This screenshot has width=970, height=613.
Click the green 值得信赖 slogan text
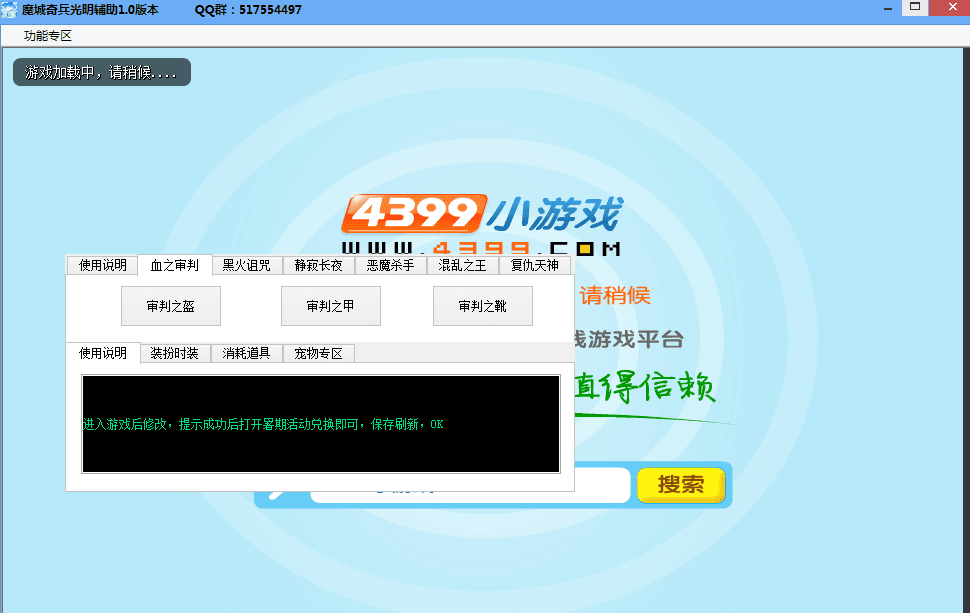tap(645, 387)
